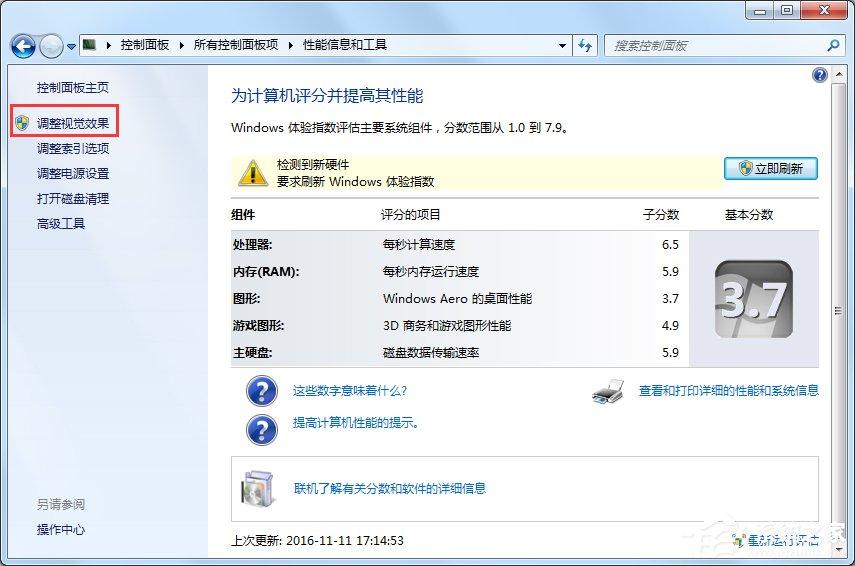The image size is (855, 566).
Task: Maximize the window
Action: coord(787,10)
